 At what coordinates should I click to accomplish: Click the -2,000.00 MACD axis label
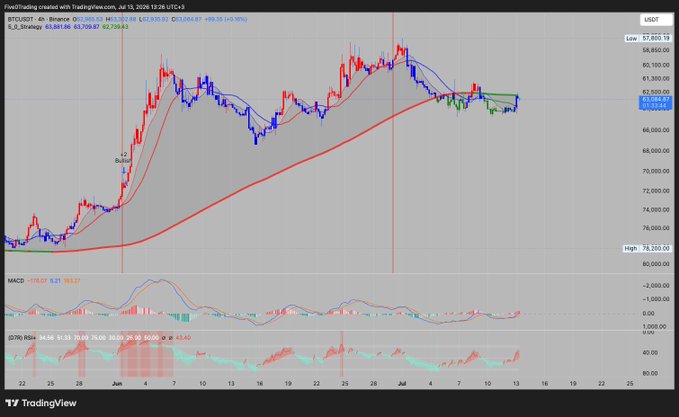(x=654, y=286)
